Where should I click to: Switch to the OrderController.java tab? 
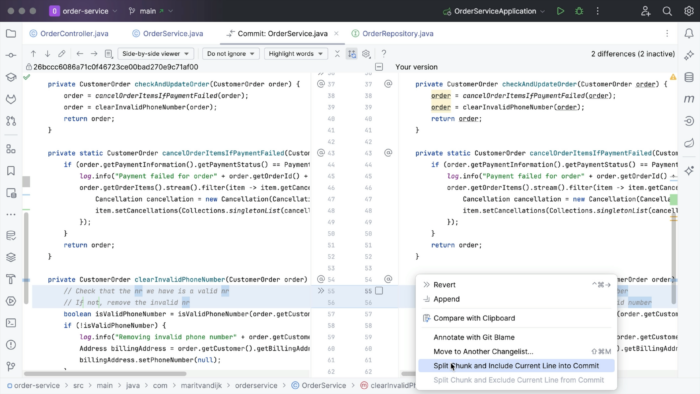click(x=69, y=33)
